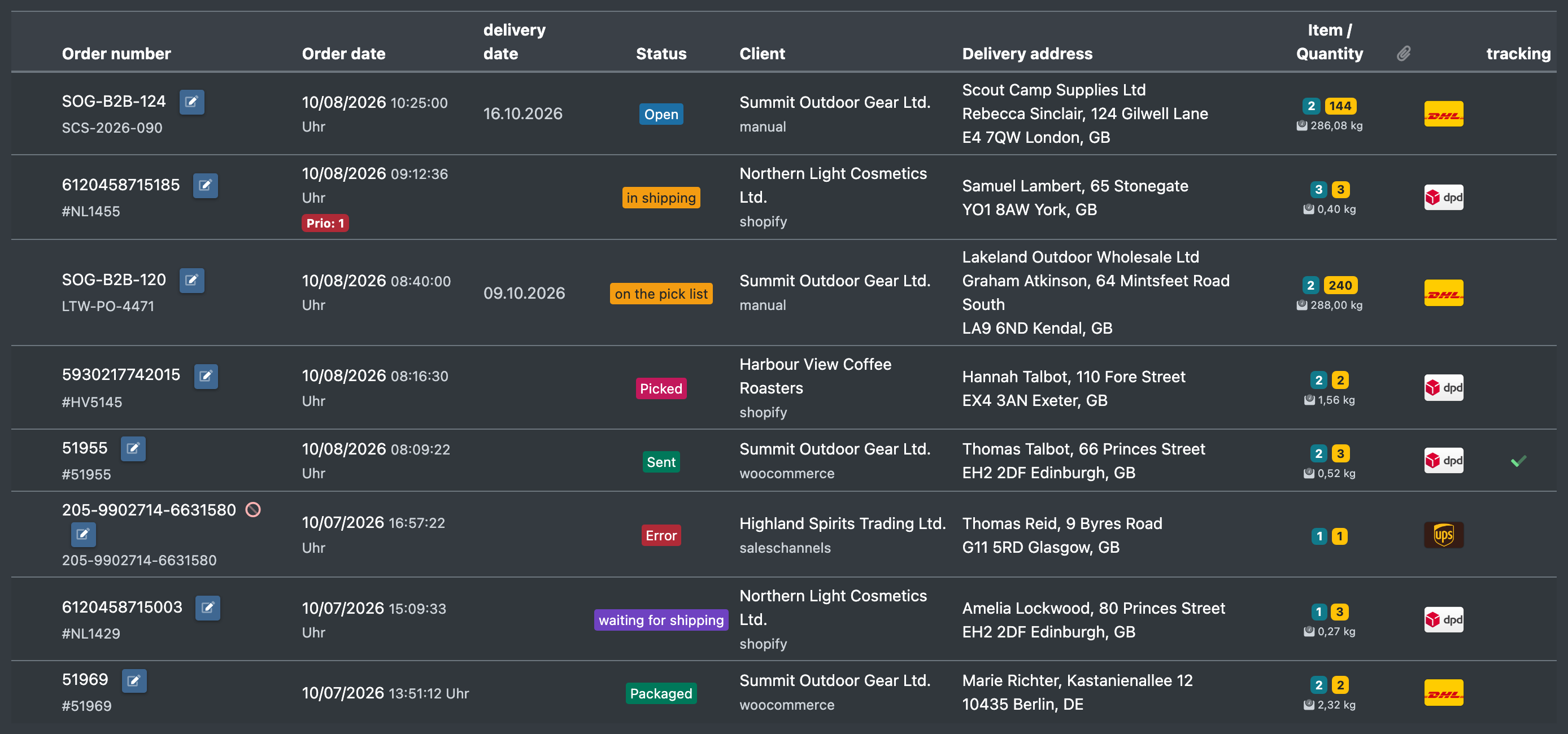Click address 'Marie Richter, Kastanienallee 12'
Screen dimensions: 1568x734
click(x=1077, y=680)
